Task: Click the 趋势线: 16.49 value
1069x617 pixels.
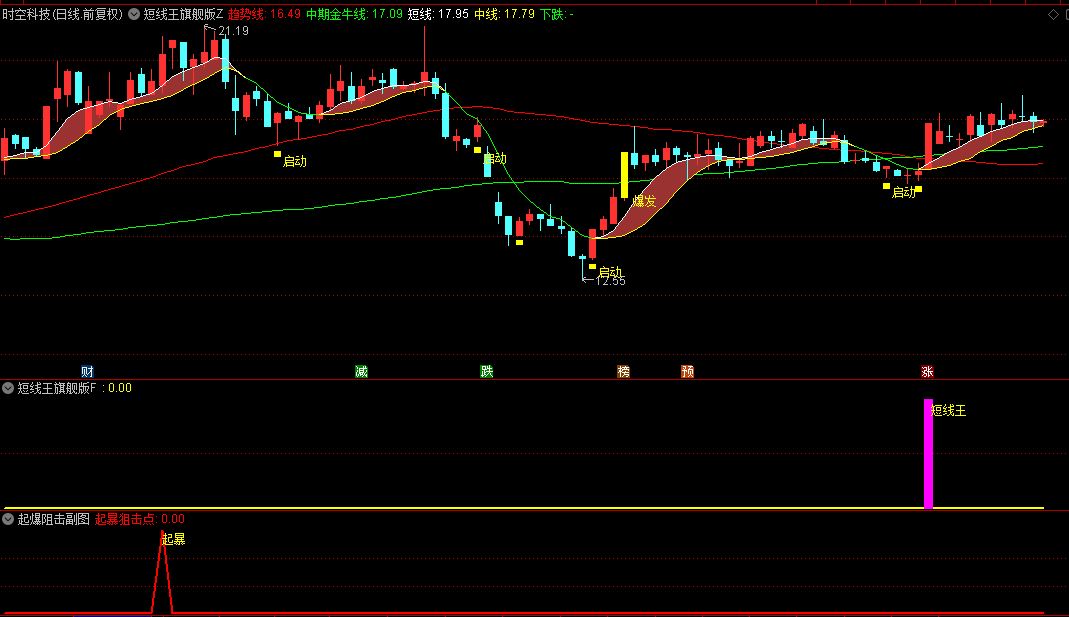Action: coord(264,14)
